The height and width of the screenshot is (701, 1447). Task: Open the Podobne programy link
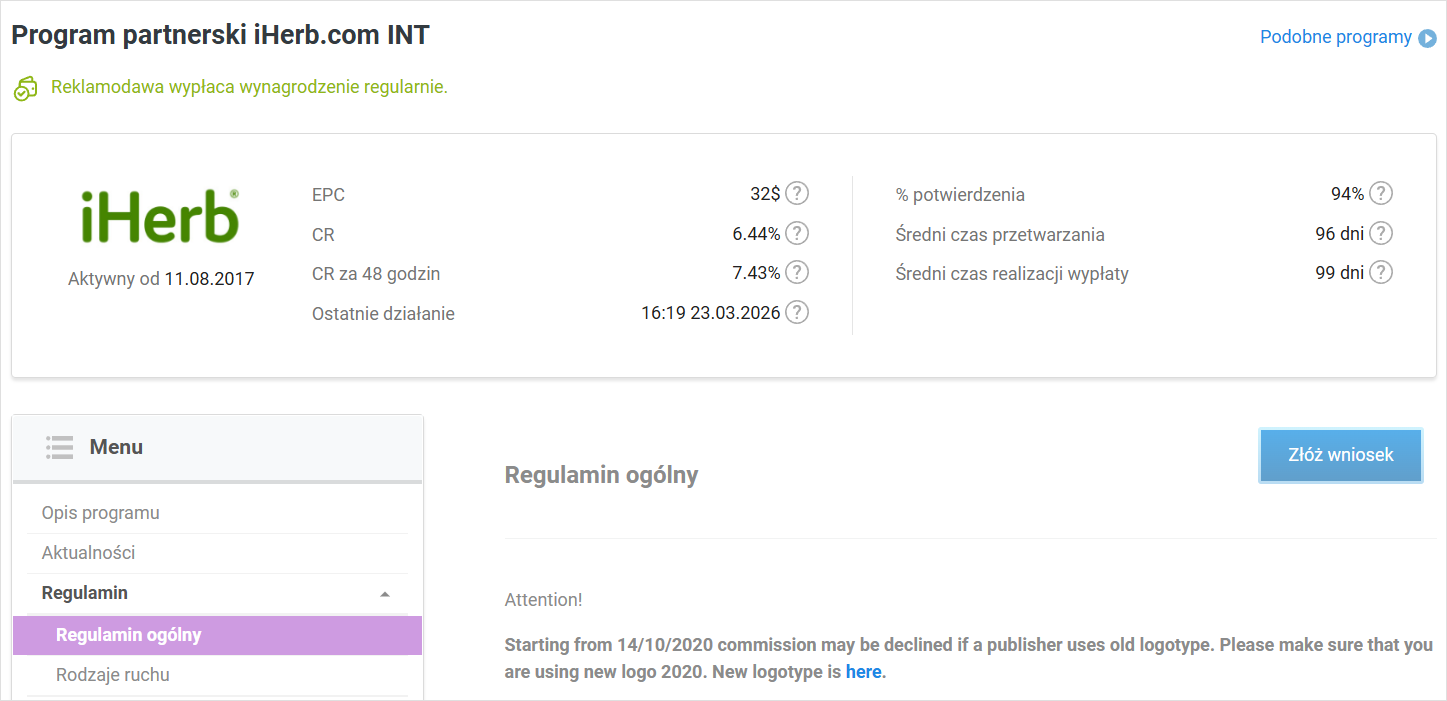(x=1335, y=37)
